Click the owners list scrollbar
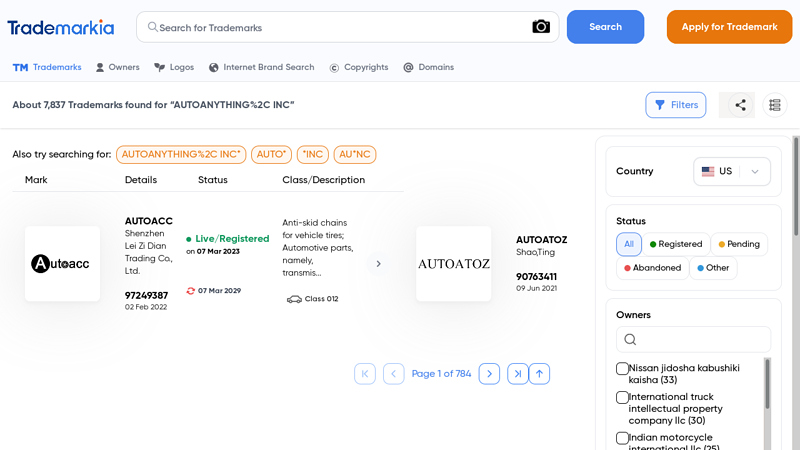 click(767, 384)
